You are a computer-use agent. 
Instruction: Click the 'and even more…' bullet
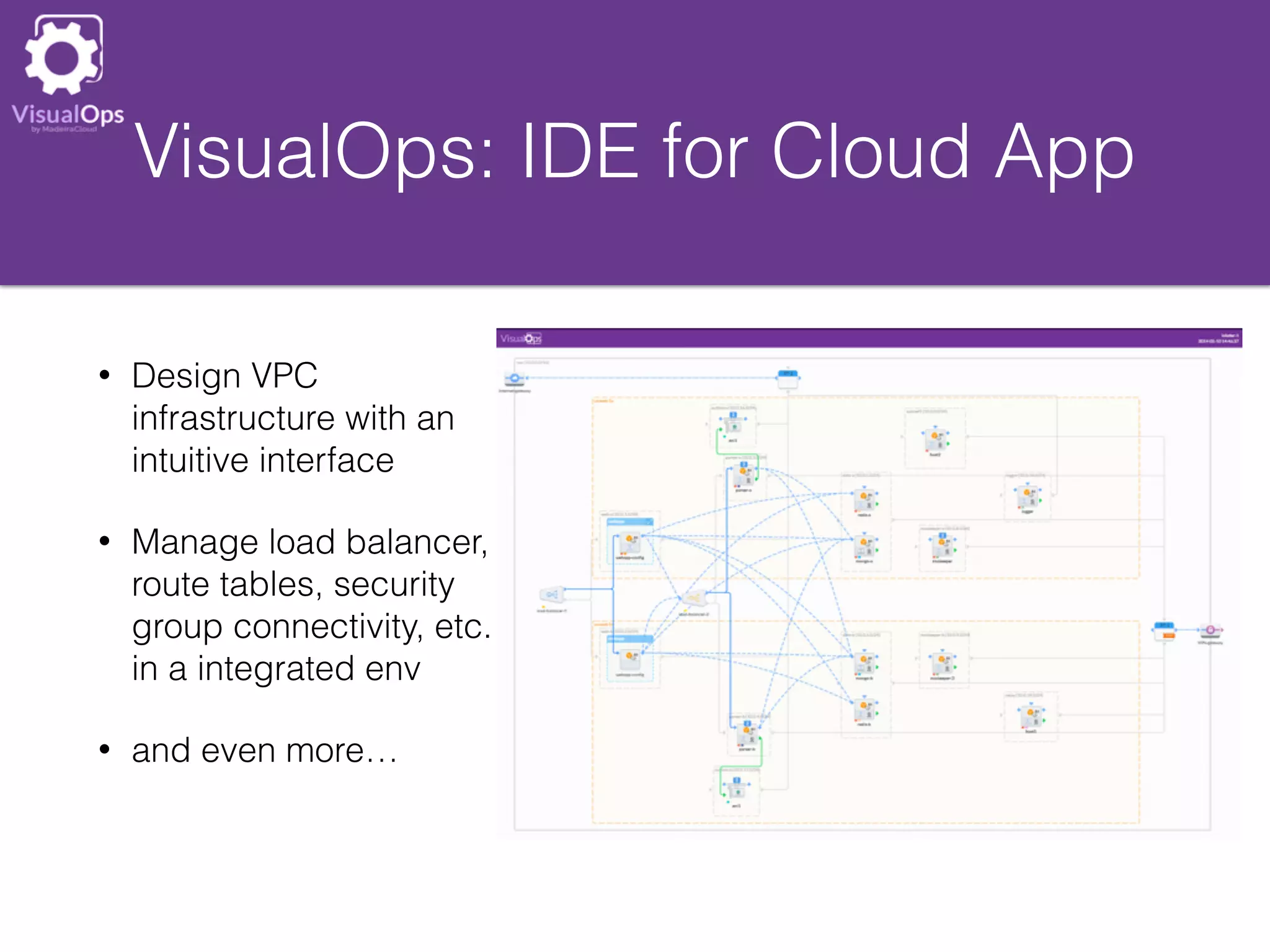264,751
